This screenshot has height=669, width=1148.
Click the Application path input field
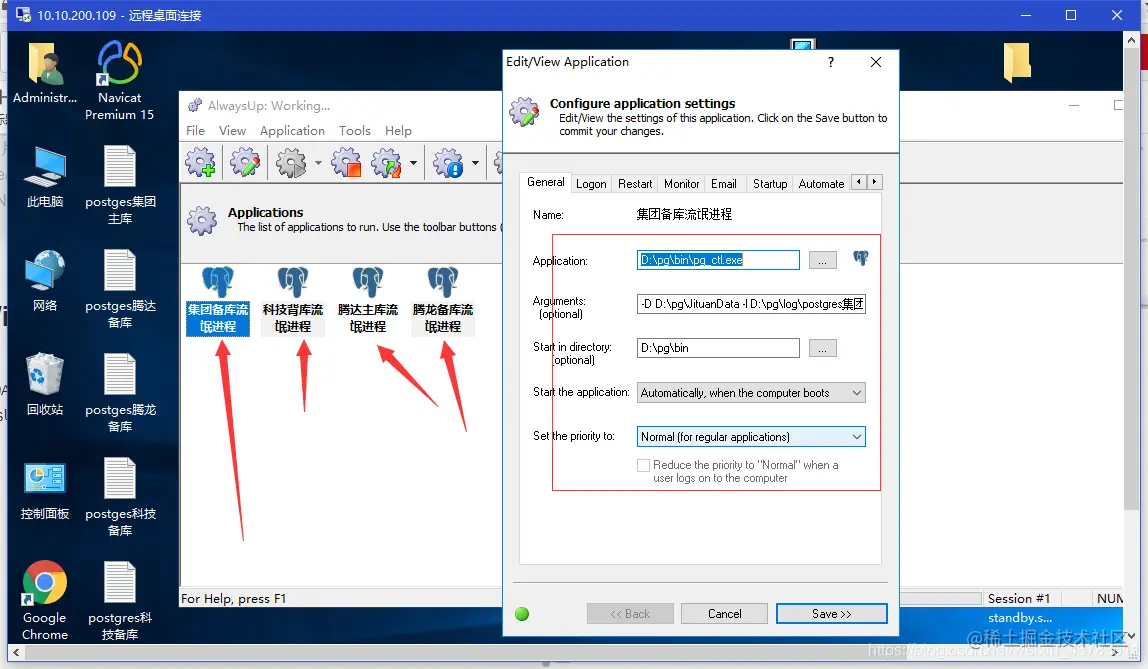tap(718, 260)
